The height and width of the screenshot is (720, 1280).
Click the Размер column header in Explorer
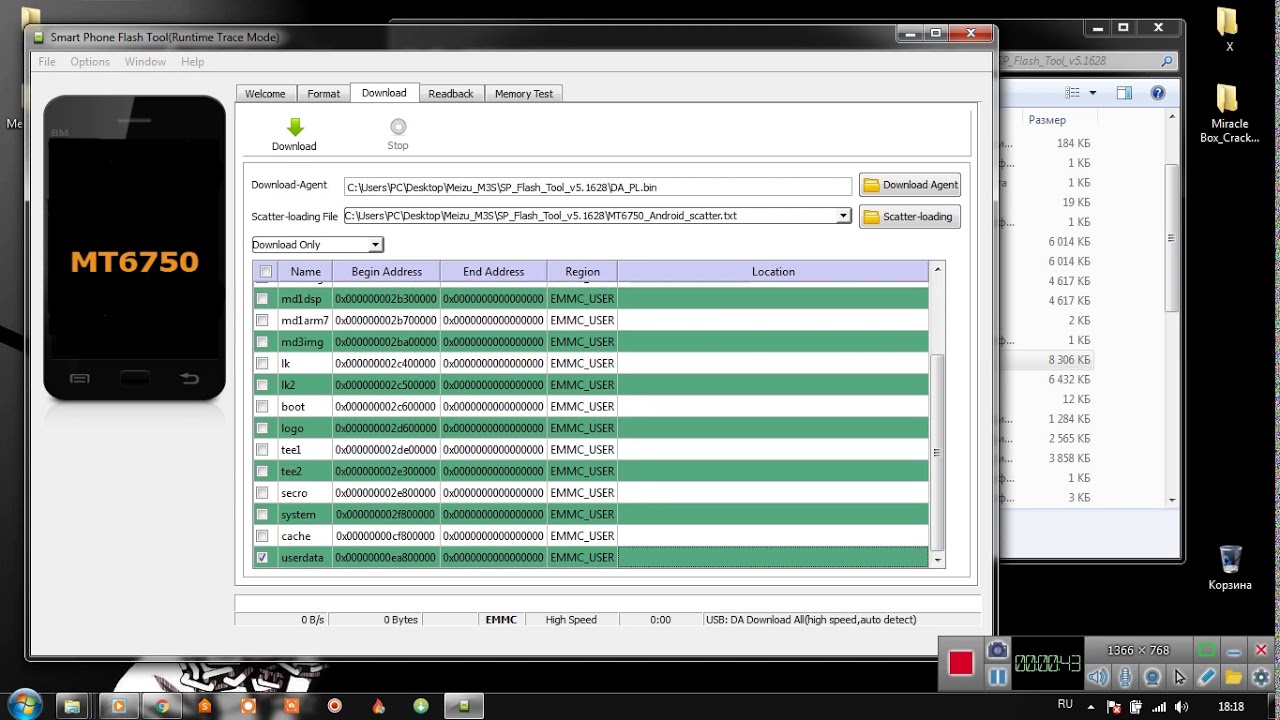pyautogui.click(x=1047, y=120)
